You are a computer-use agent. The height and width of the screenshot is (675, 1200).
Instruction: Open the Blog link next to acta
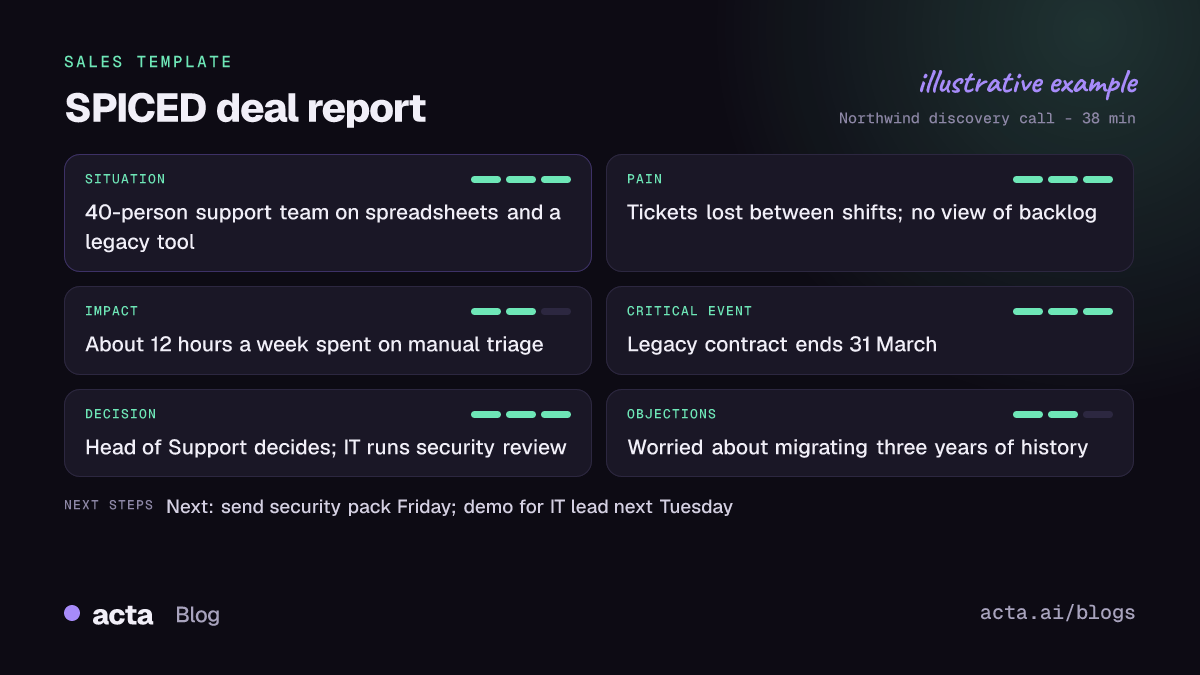coord(197,615)
